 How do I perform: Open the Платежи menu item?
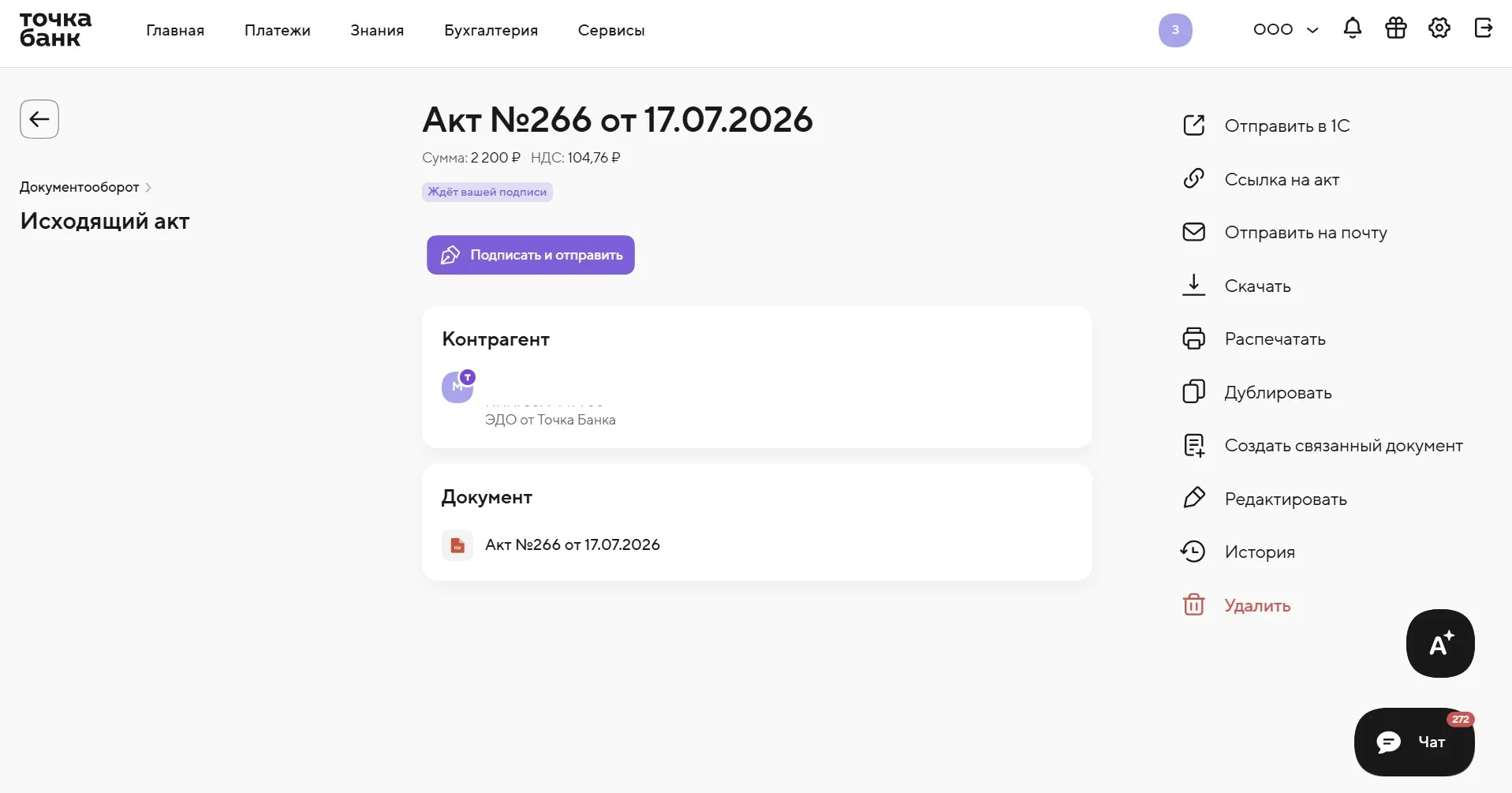(x=277, y=30)
